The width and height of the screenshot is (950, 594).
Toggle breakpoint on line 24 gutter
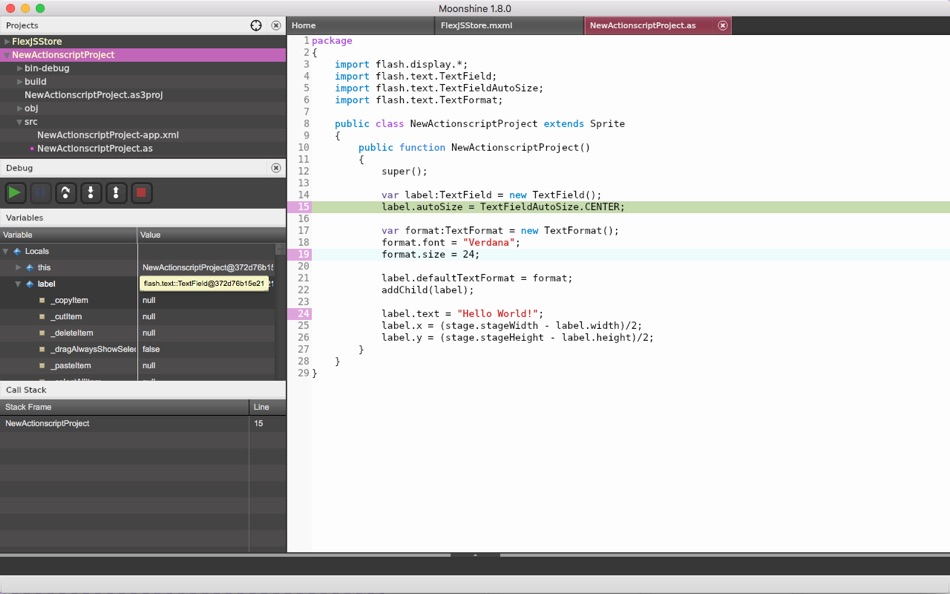[300, 313]
